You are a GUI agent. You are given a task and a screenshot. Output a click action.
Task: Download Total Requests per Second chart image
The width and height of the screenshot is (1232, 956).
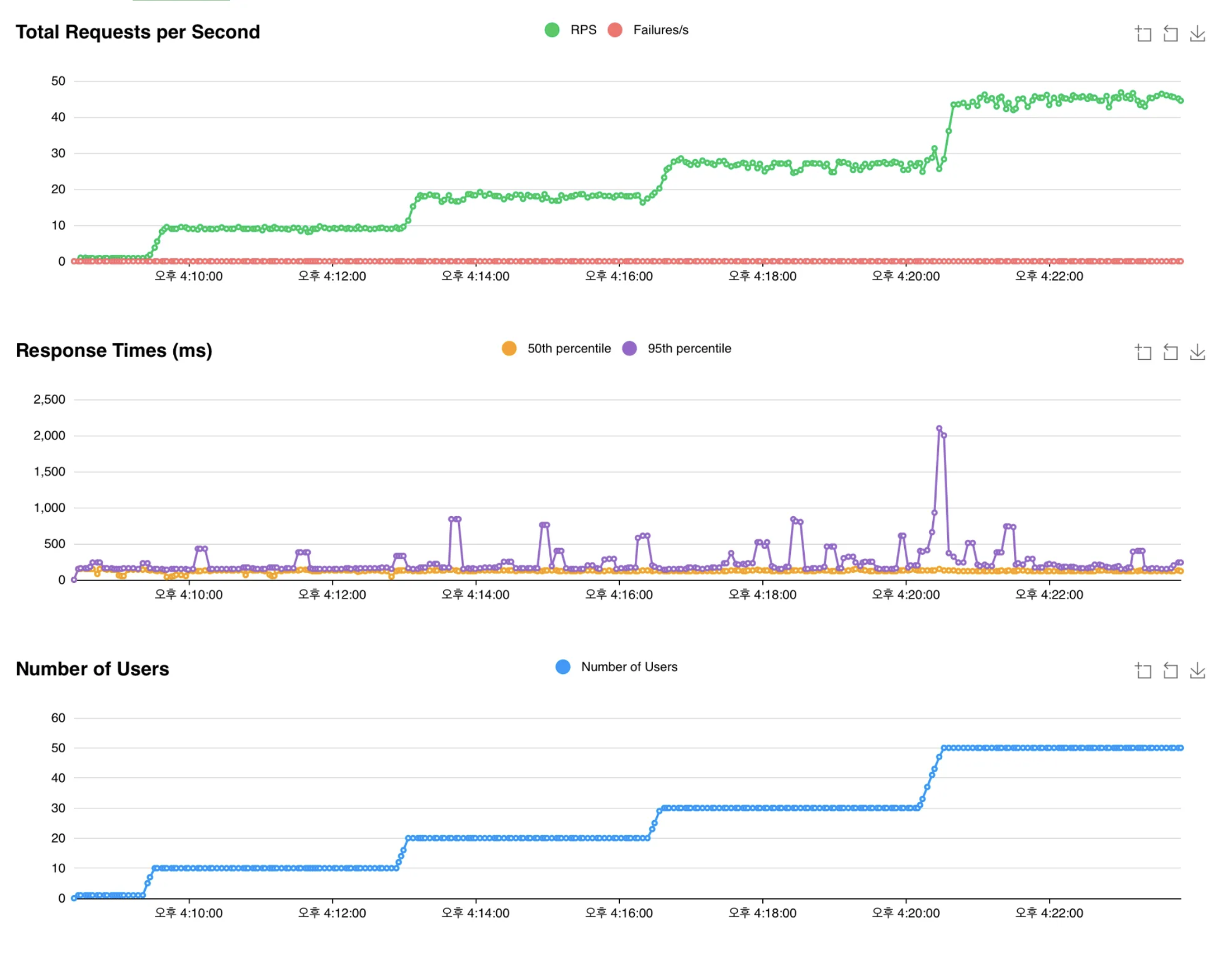[1198, 34]
